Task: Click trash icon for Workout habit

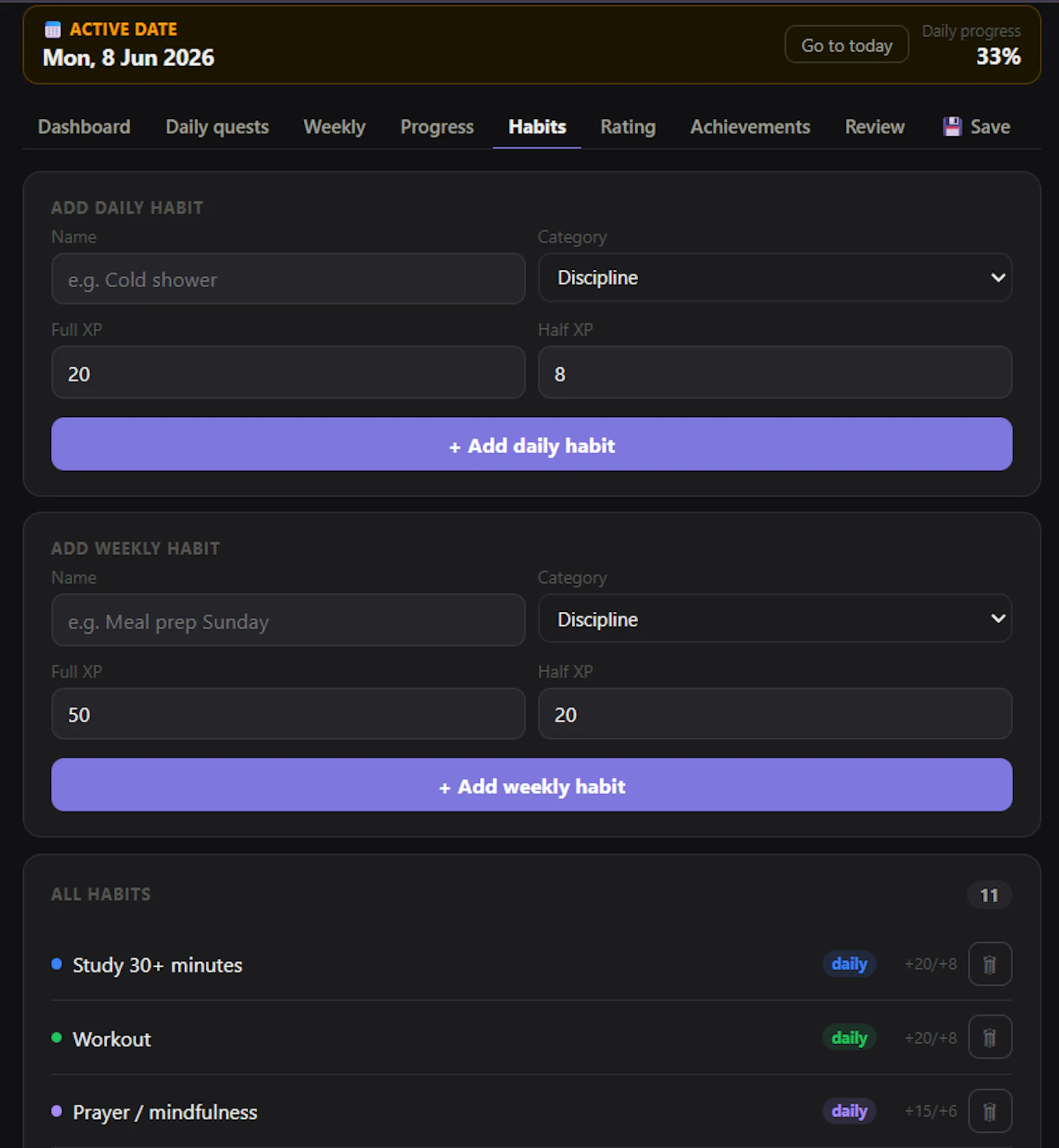Action: (990, 1038)
